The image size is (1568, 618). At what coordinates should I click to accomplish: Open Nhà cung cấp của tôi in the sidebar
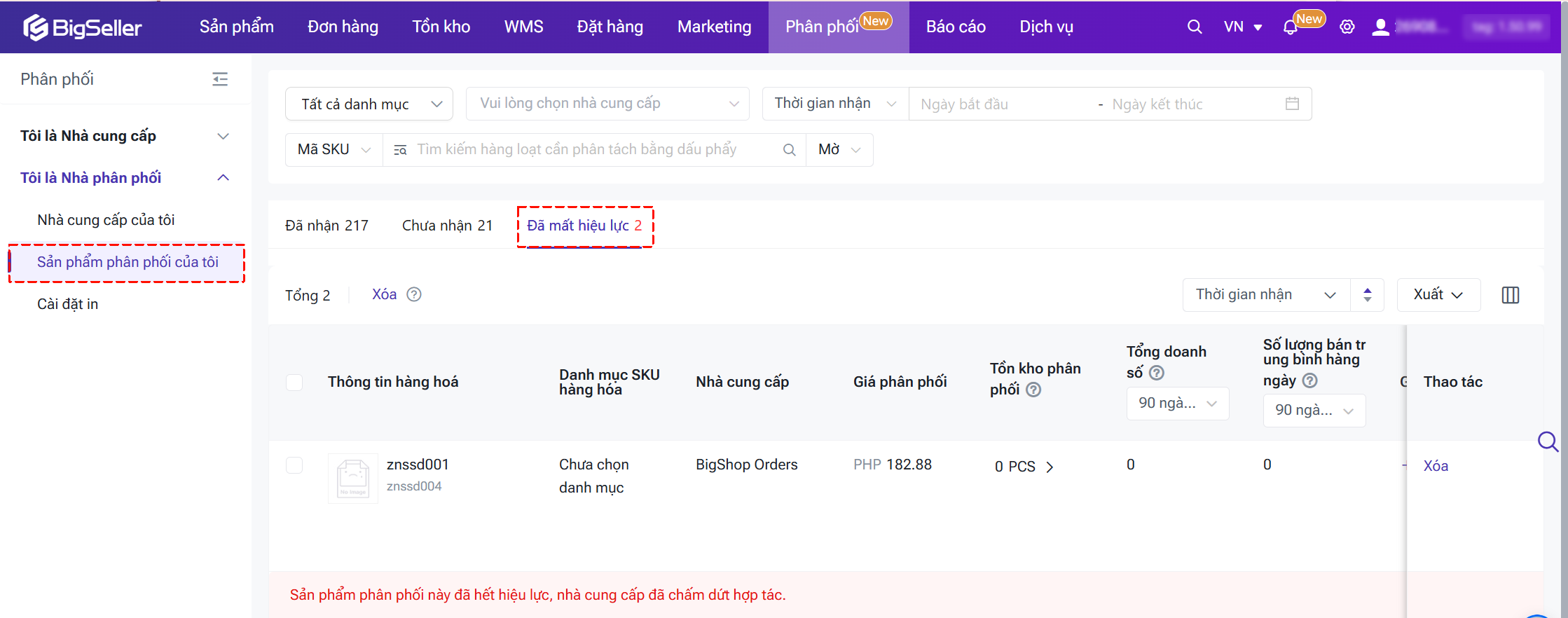pyautogui.click(x=106, y=220)
